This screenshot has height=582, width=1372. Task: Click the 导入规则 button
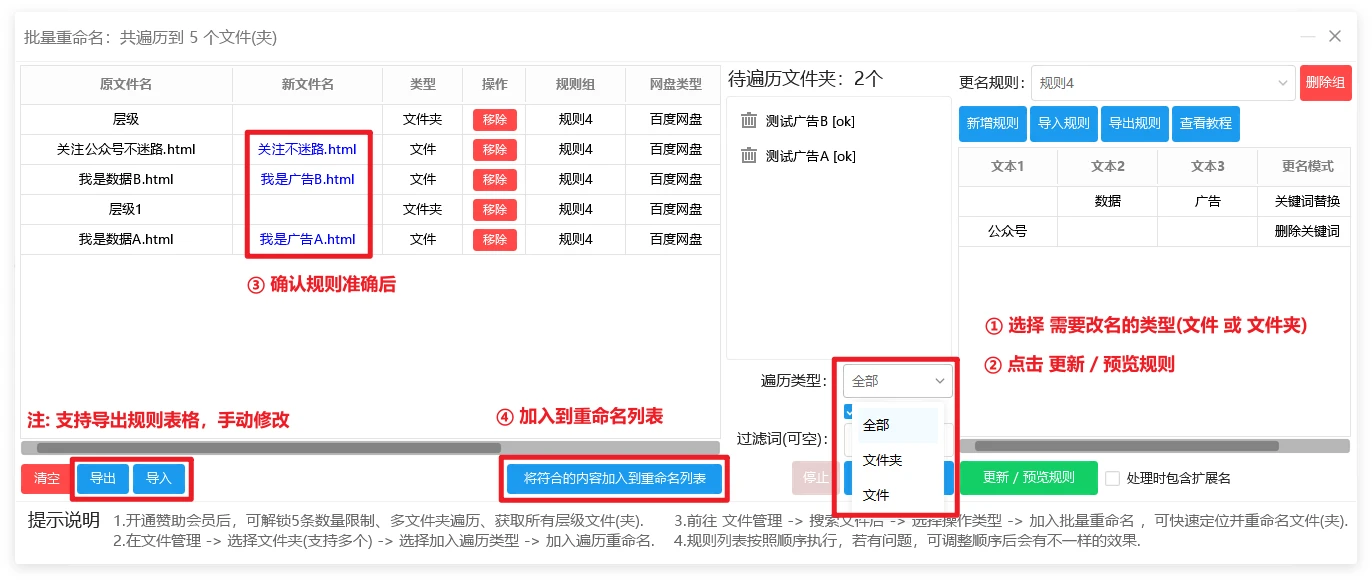[x=1063, y=124]
